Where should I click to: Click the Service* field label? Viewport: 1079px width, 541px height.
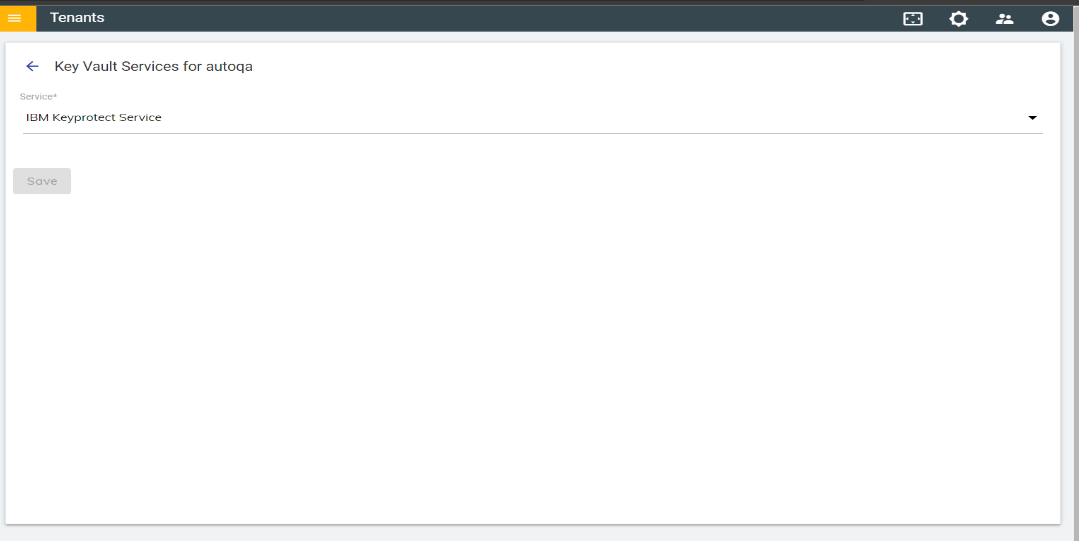tap(38, 96)
